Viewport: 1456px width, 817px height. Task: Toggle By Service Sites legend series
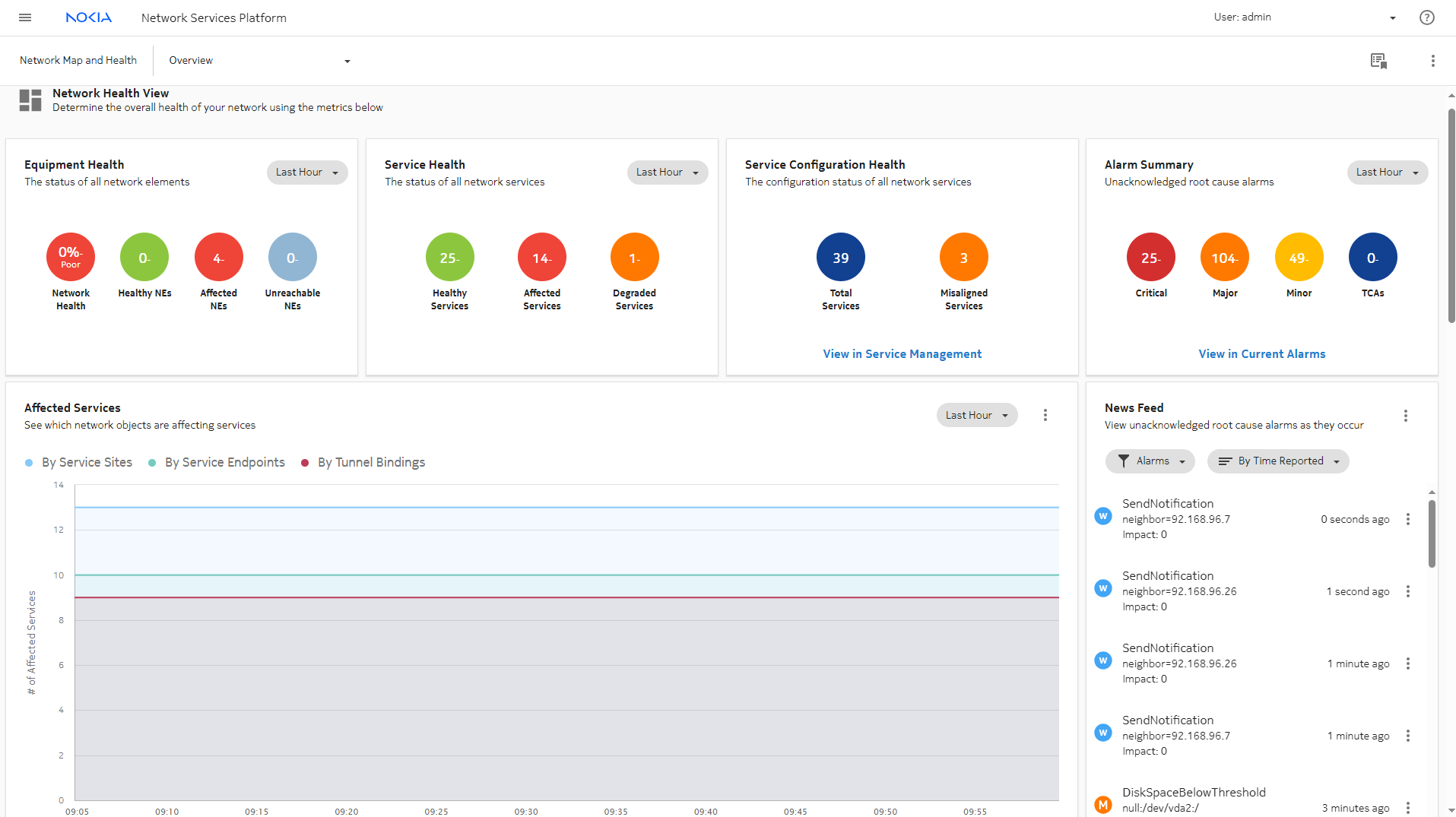tap(79, 463)
